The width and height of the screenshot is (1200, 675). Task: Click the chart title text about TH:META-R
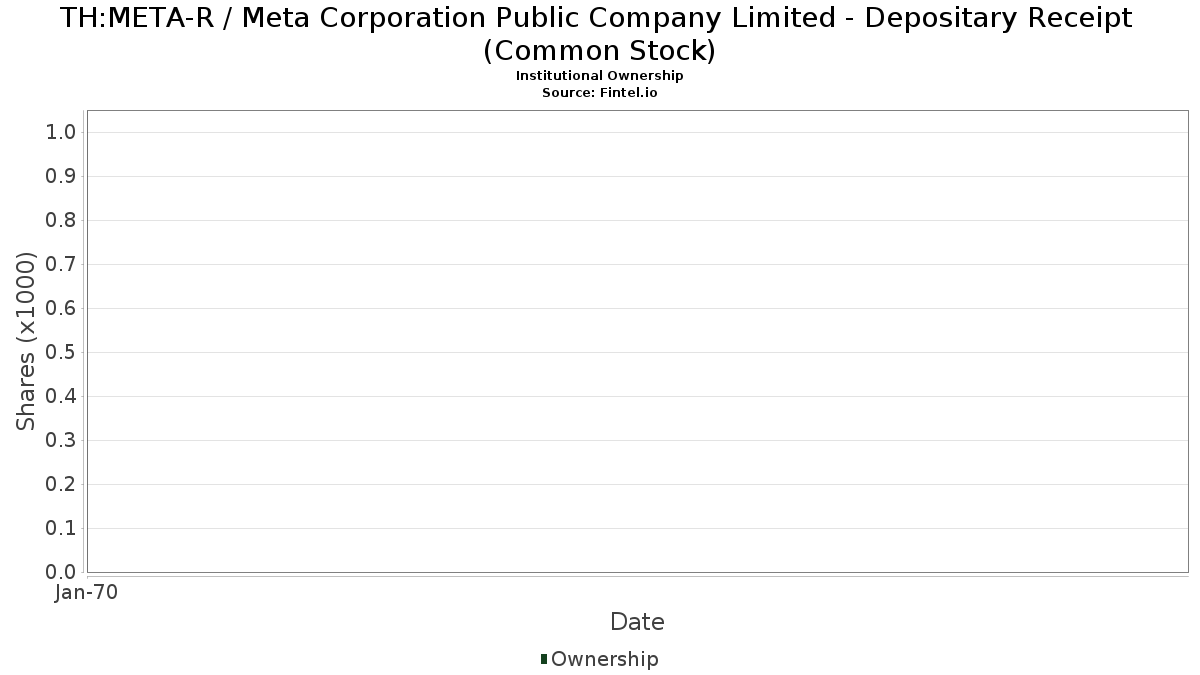[599, 33]
